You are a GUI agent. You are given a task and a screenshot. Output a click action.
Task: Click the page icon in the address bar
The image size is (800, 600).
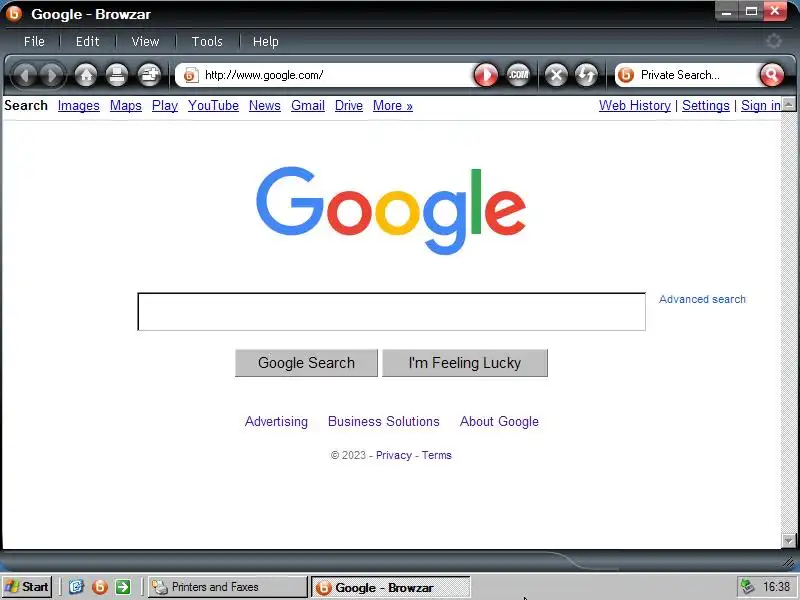tap(191, 76)
